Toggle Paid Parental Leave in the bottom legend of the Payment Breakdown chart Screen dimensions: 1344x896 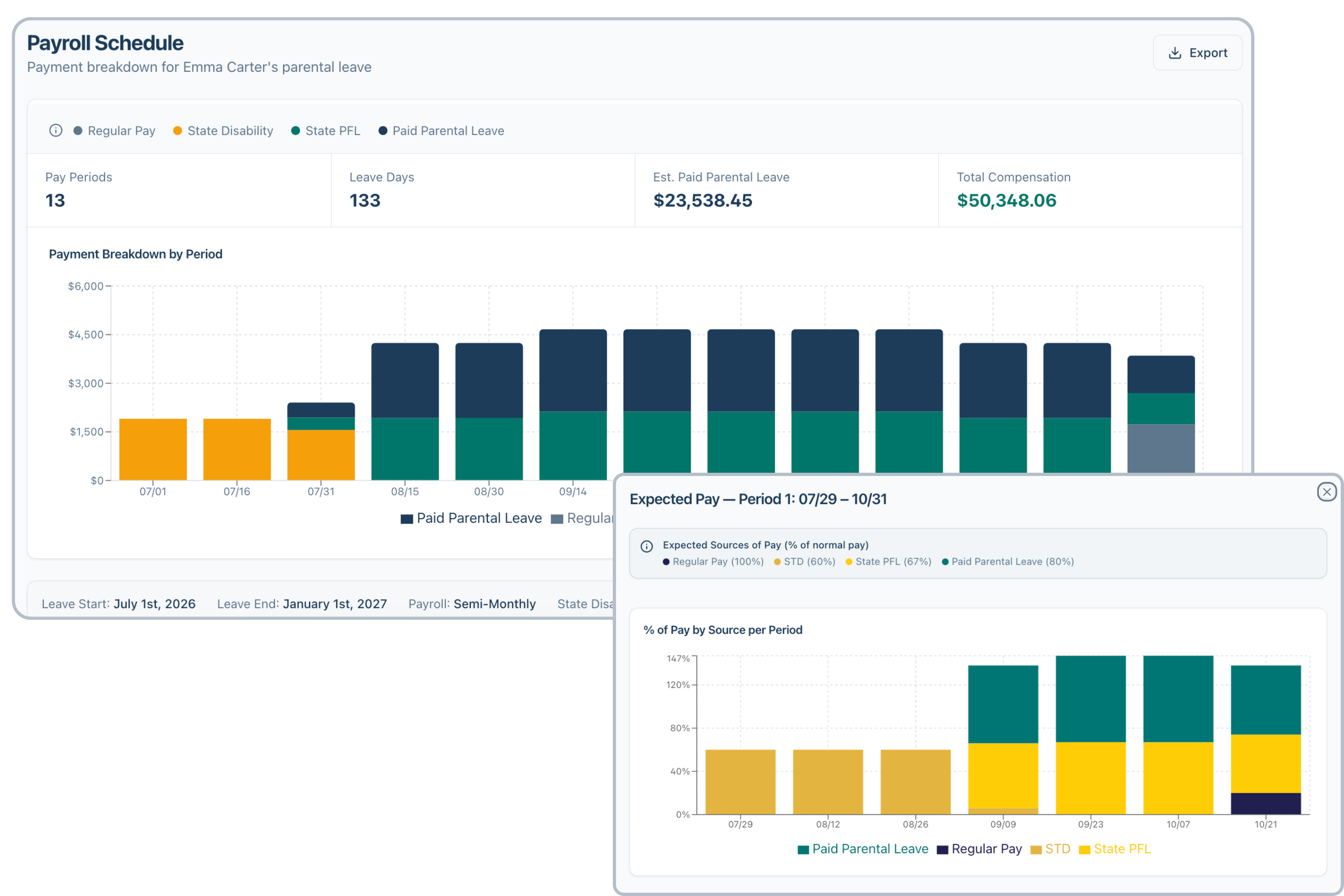click(471, 518)
